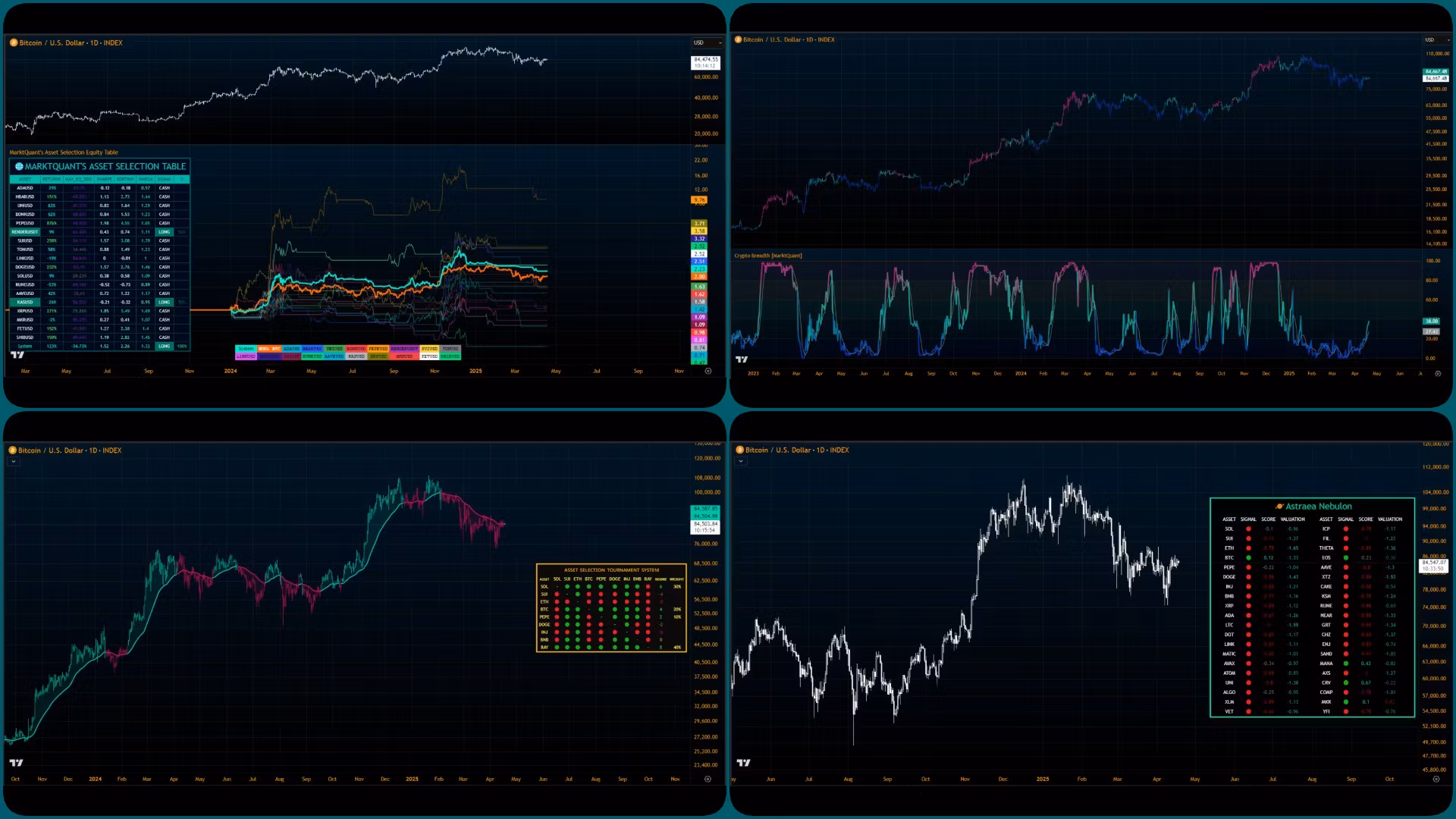
Task: Collapse legend chevron in bottom-left chart
Action: [x=13, y=462]
